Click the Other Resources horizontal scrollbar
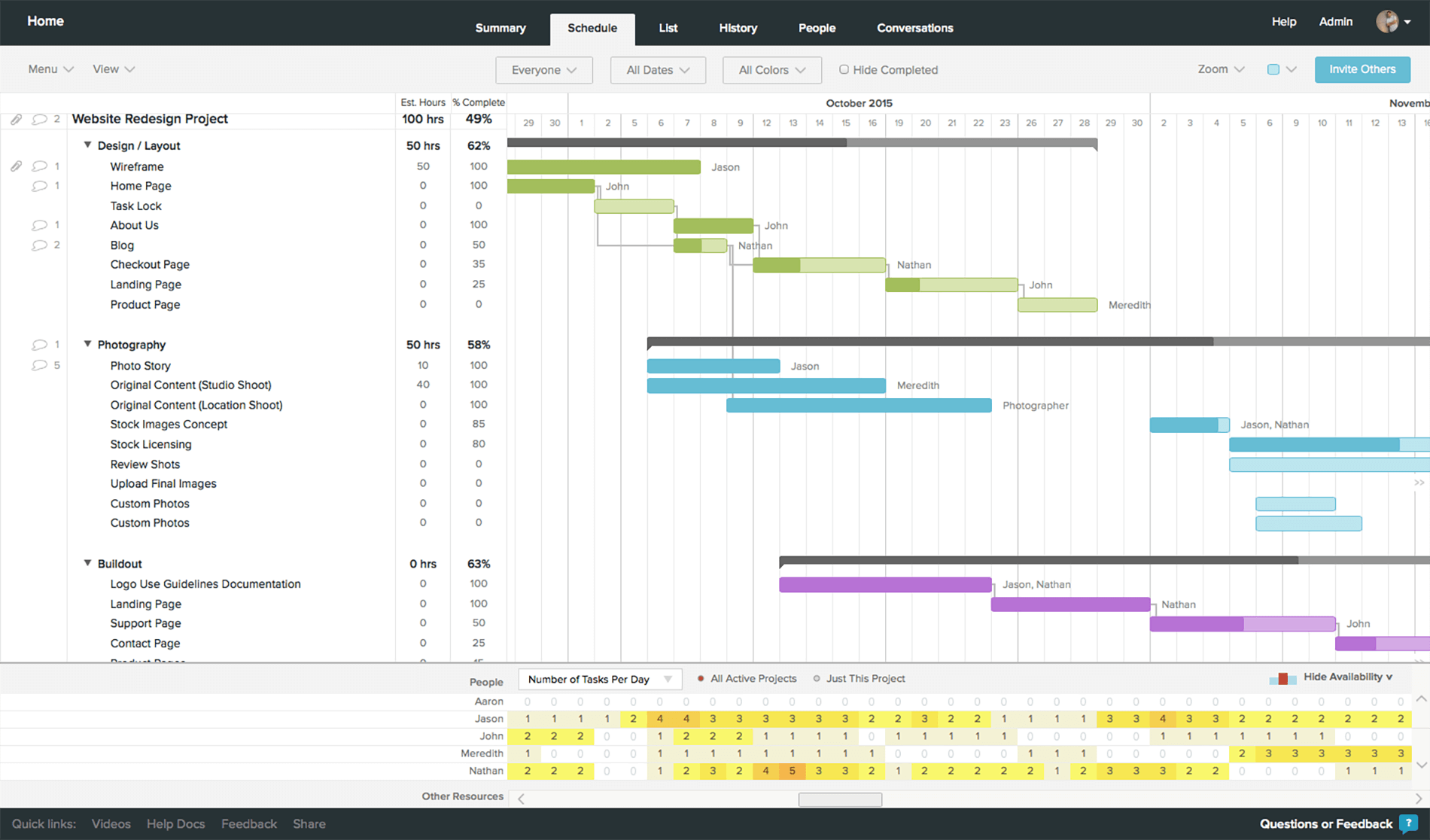This screenshot has width=1430, height=840. click(x=840, y=799)
